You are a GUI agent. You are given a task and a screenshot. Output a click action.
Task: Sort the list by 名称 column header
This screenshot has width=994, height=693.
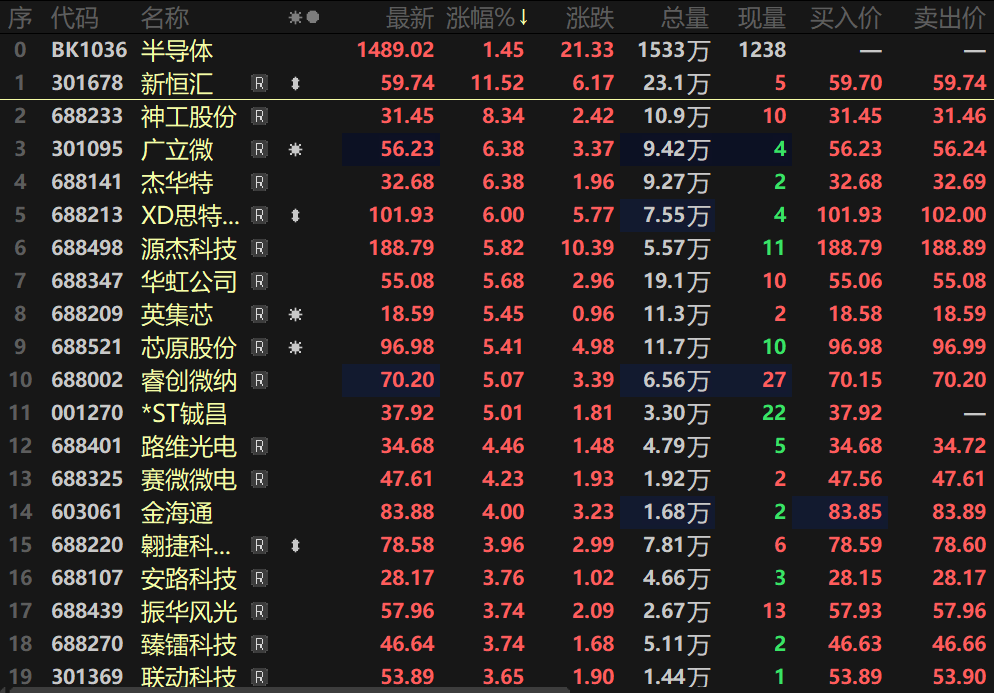coord(165,18)
